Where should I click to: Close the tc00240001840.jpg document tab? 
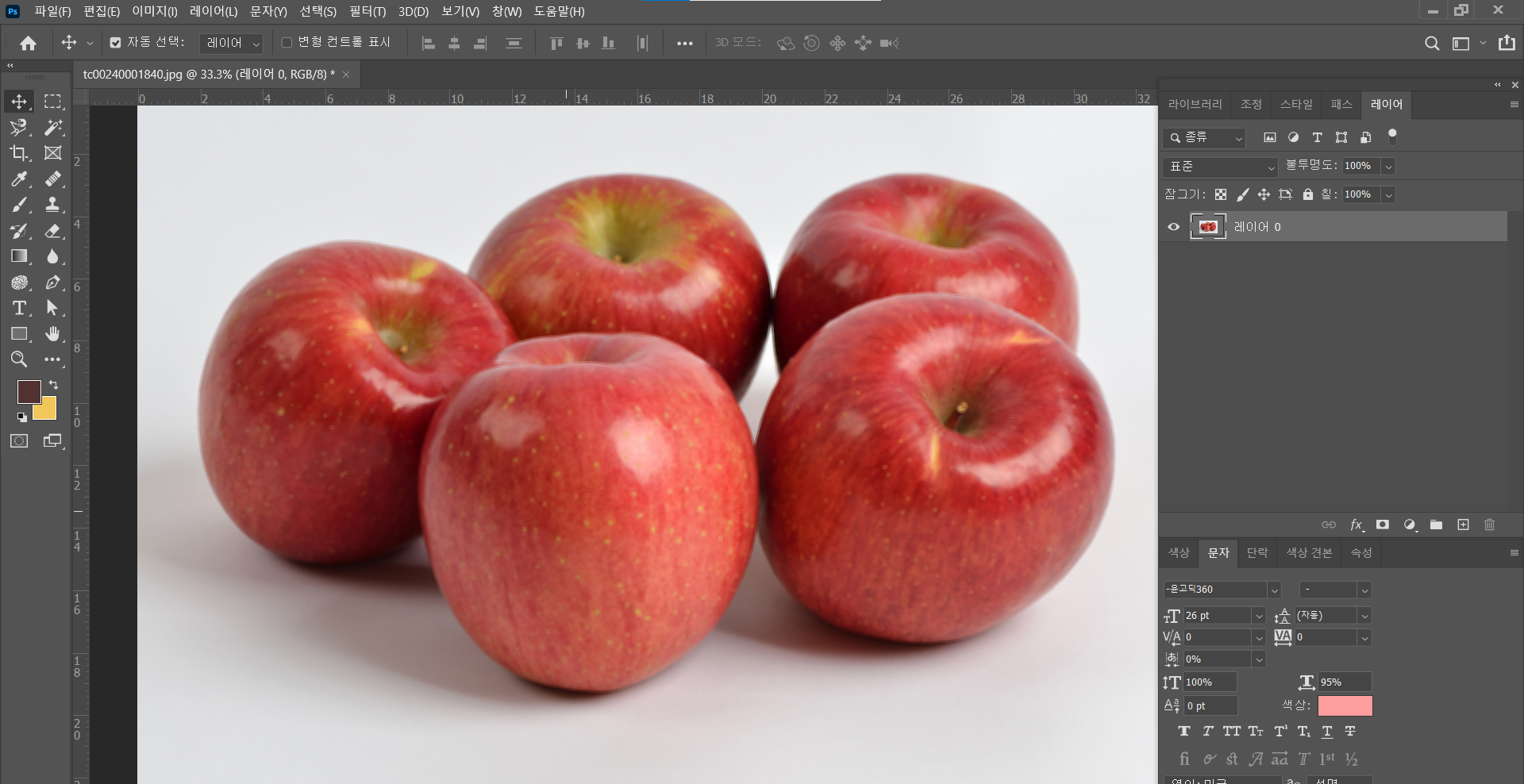[x=346, y=75]
